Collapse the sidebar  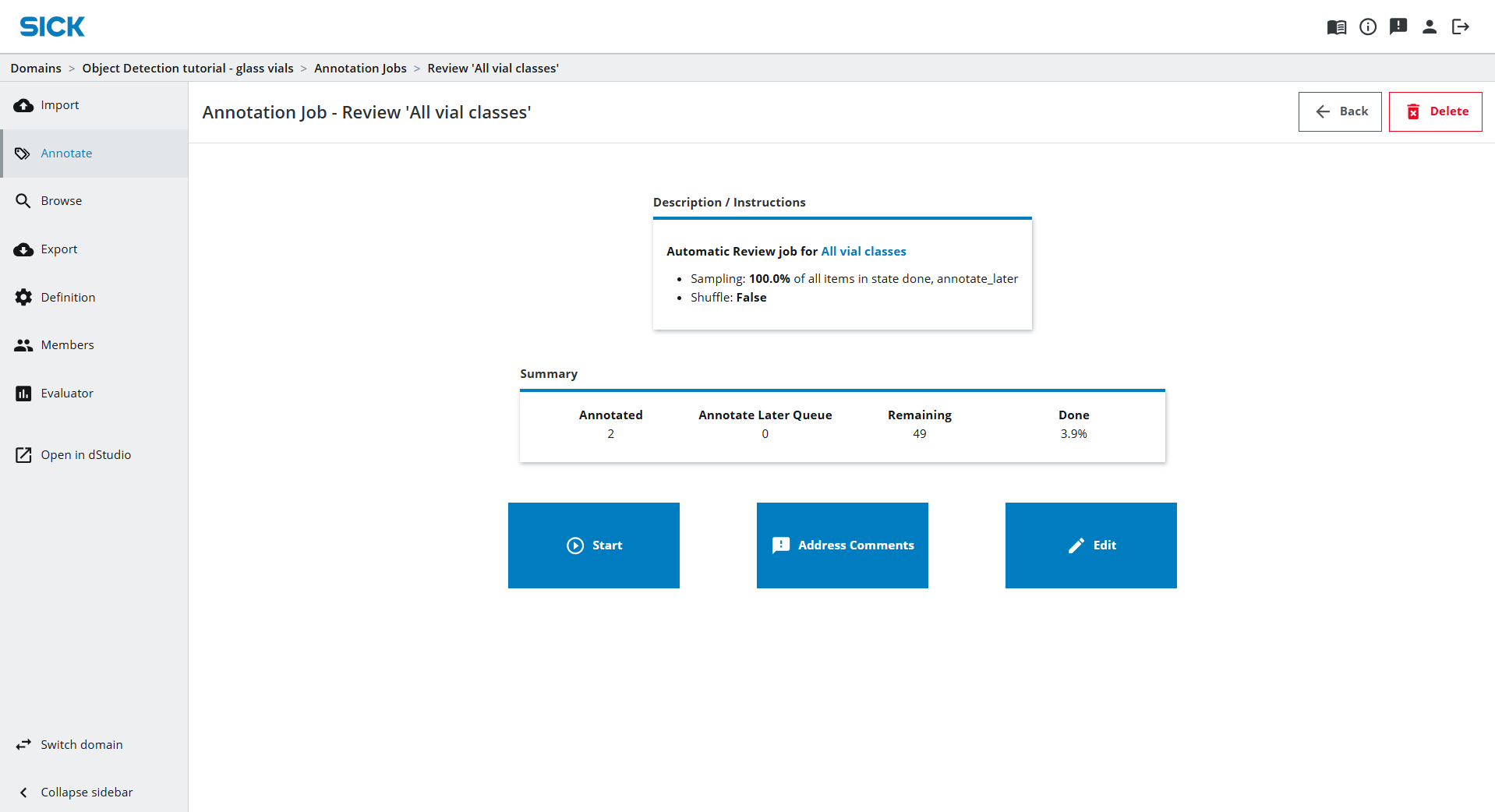pos(87,793)
